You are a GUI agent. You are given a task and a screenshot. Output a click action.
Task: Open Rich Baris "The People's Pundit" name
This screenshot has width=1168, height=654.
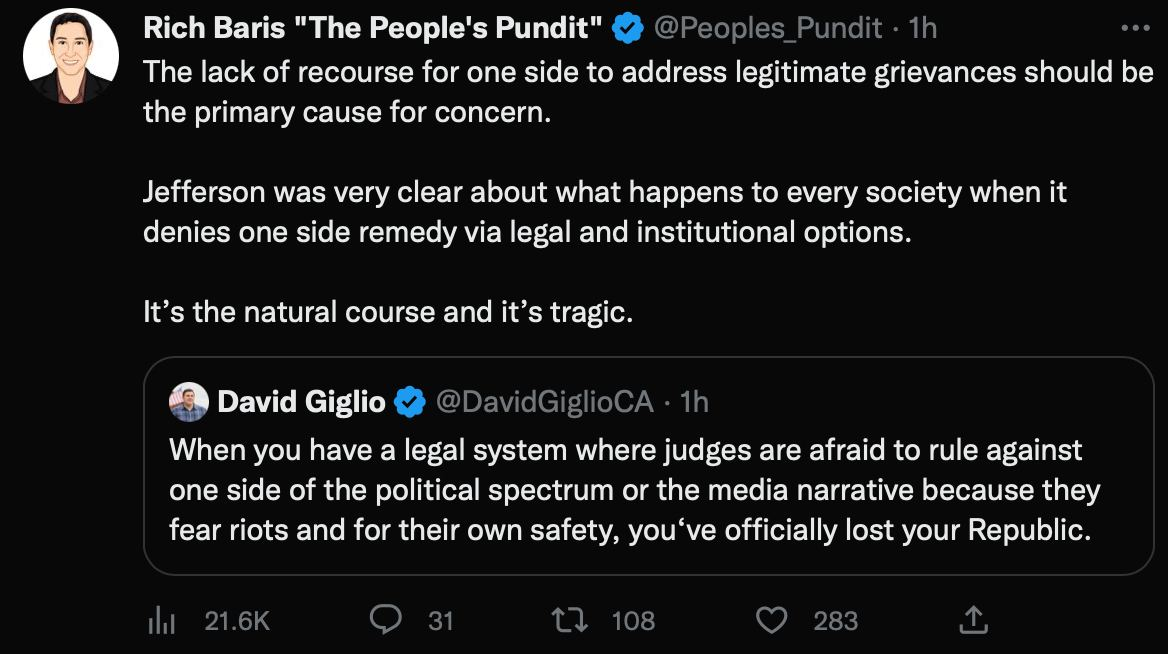pyautogui.click(x=372, y=29)
